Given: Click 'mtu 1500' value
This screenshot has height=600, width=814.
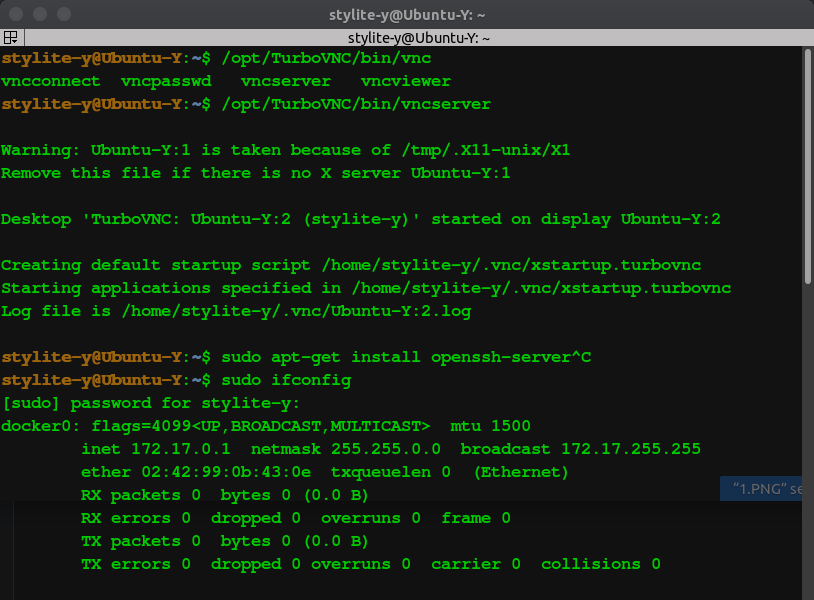Looking at the screenshot, I should click(x=490, y=426).
